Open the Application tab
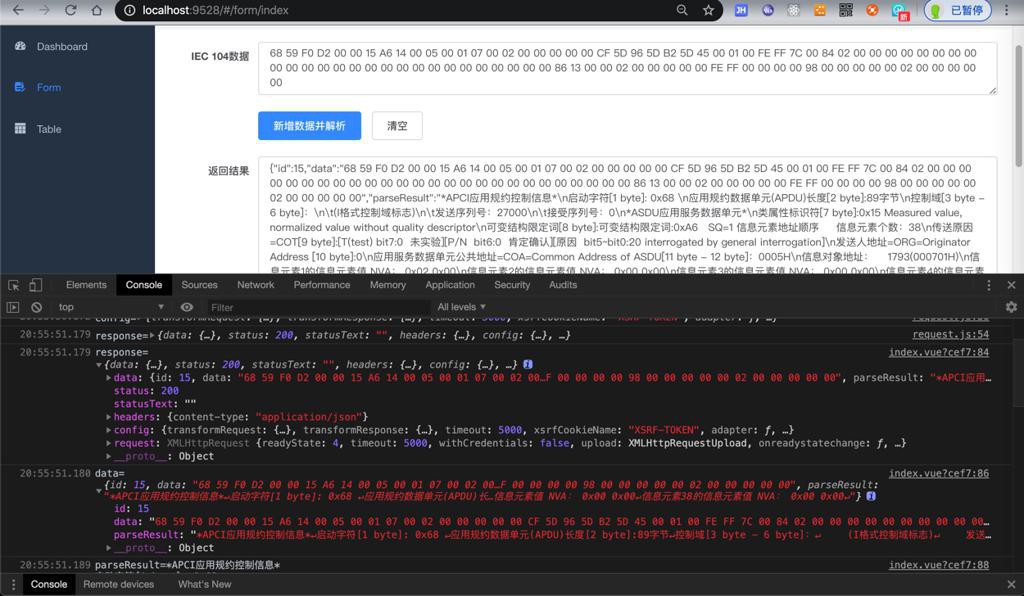The height and width of the screenshot is (596, 1024). (450, 285)
